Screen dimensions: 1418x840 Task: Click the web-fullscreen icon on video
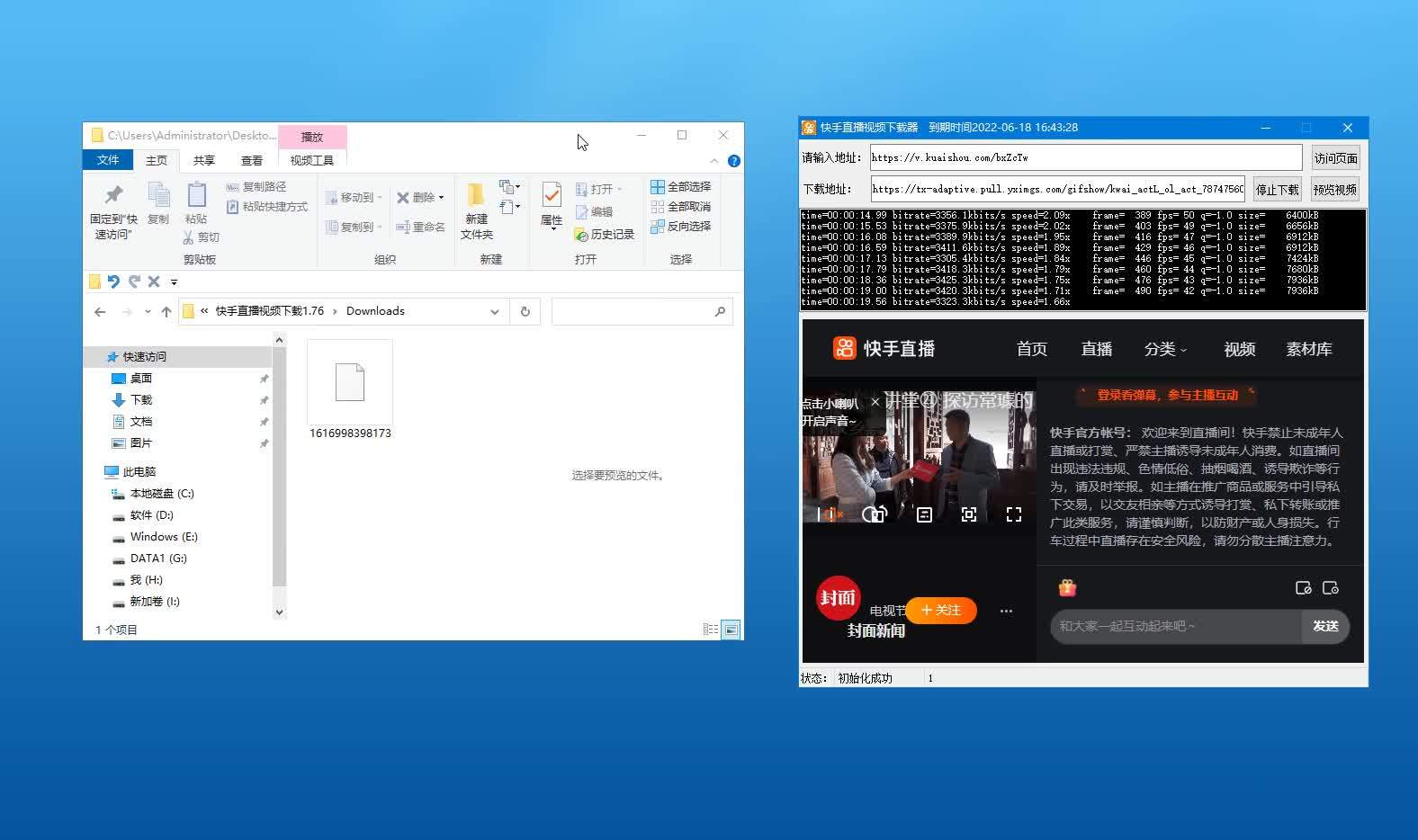coord(969,514)
